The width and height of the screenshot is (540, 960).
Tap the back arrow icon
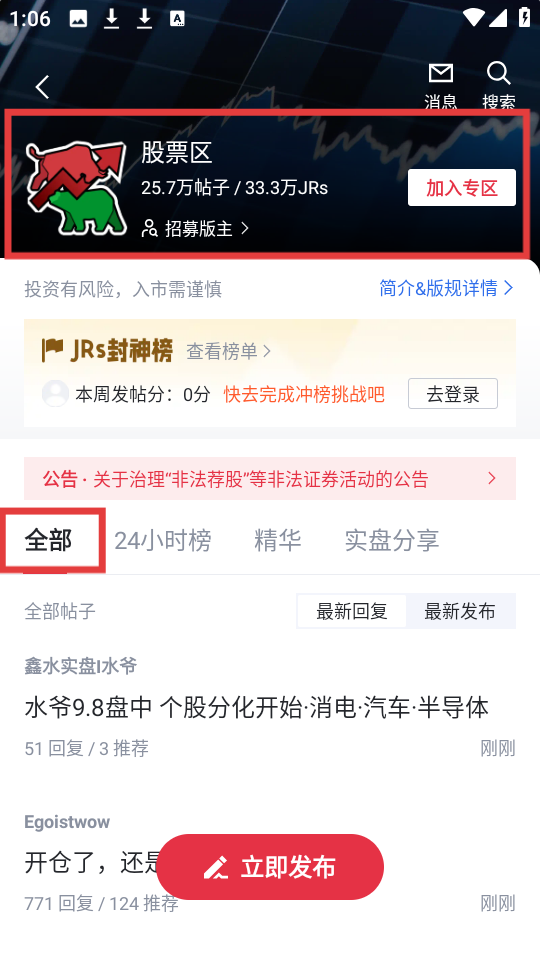[x=42, y=87]
